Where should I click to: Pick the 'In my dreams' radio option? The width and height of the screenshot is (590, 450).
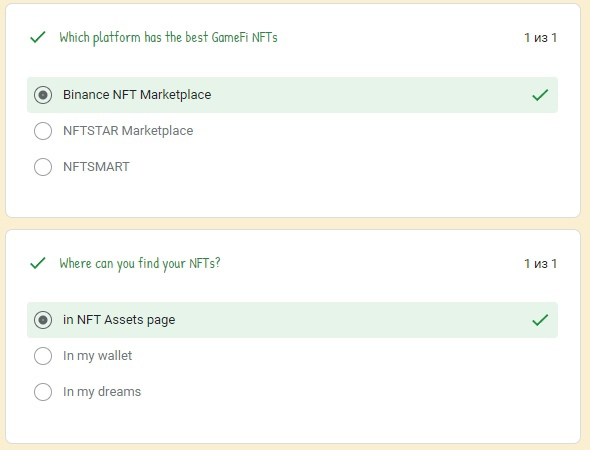tap(43, 392)
